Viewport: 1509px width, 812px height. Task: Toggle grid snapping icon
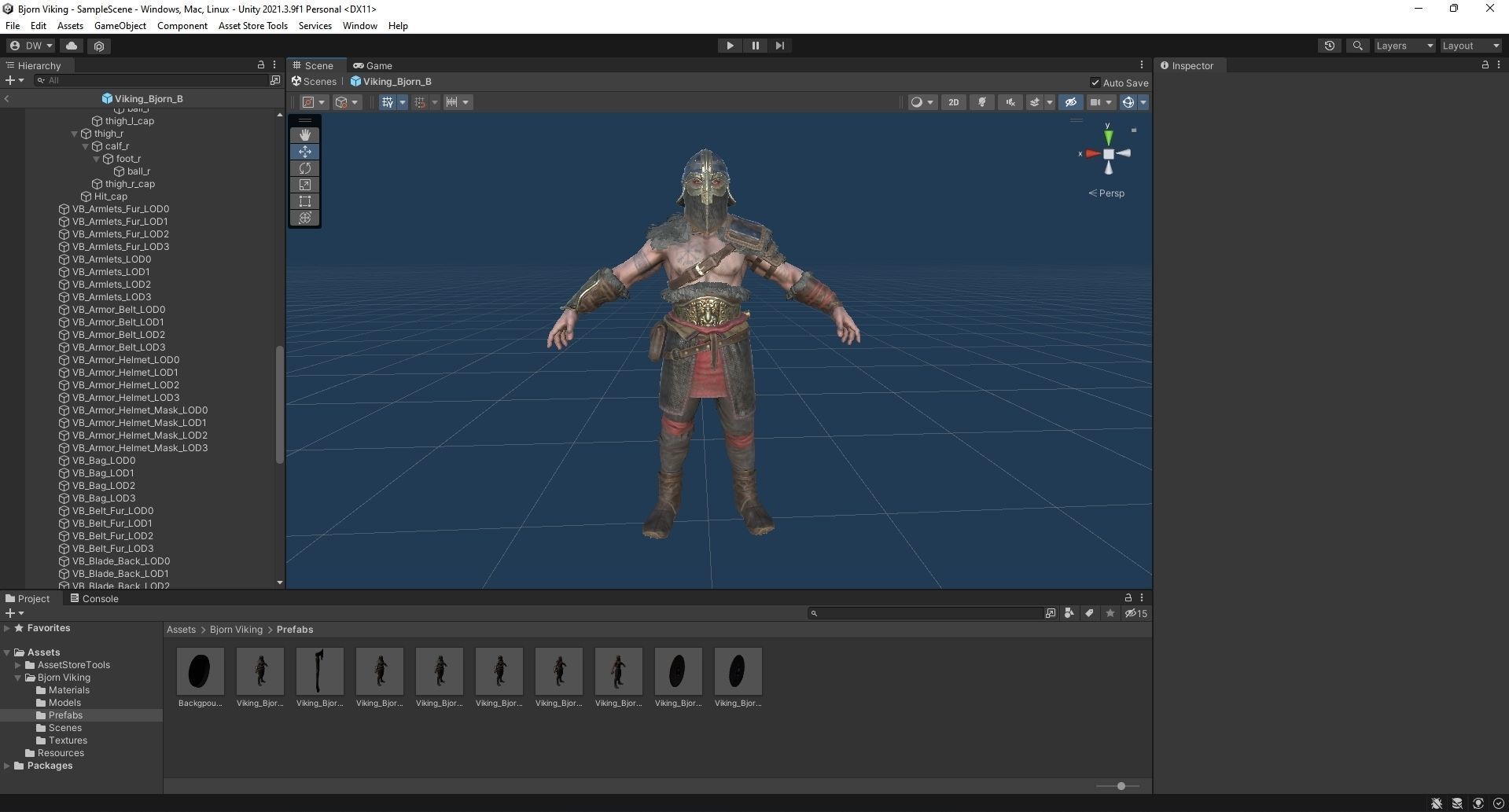pos(420,102)
